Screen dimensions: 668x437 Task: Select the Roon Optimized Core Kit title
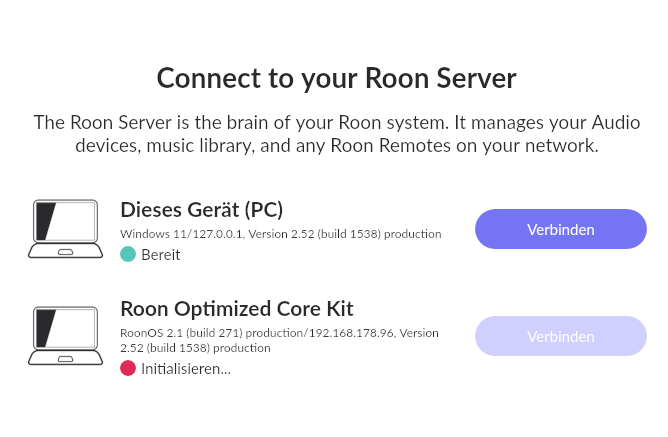(x=237, y=309)
